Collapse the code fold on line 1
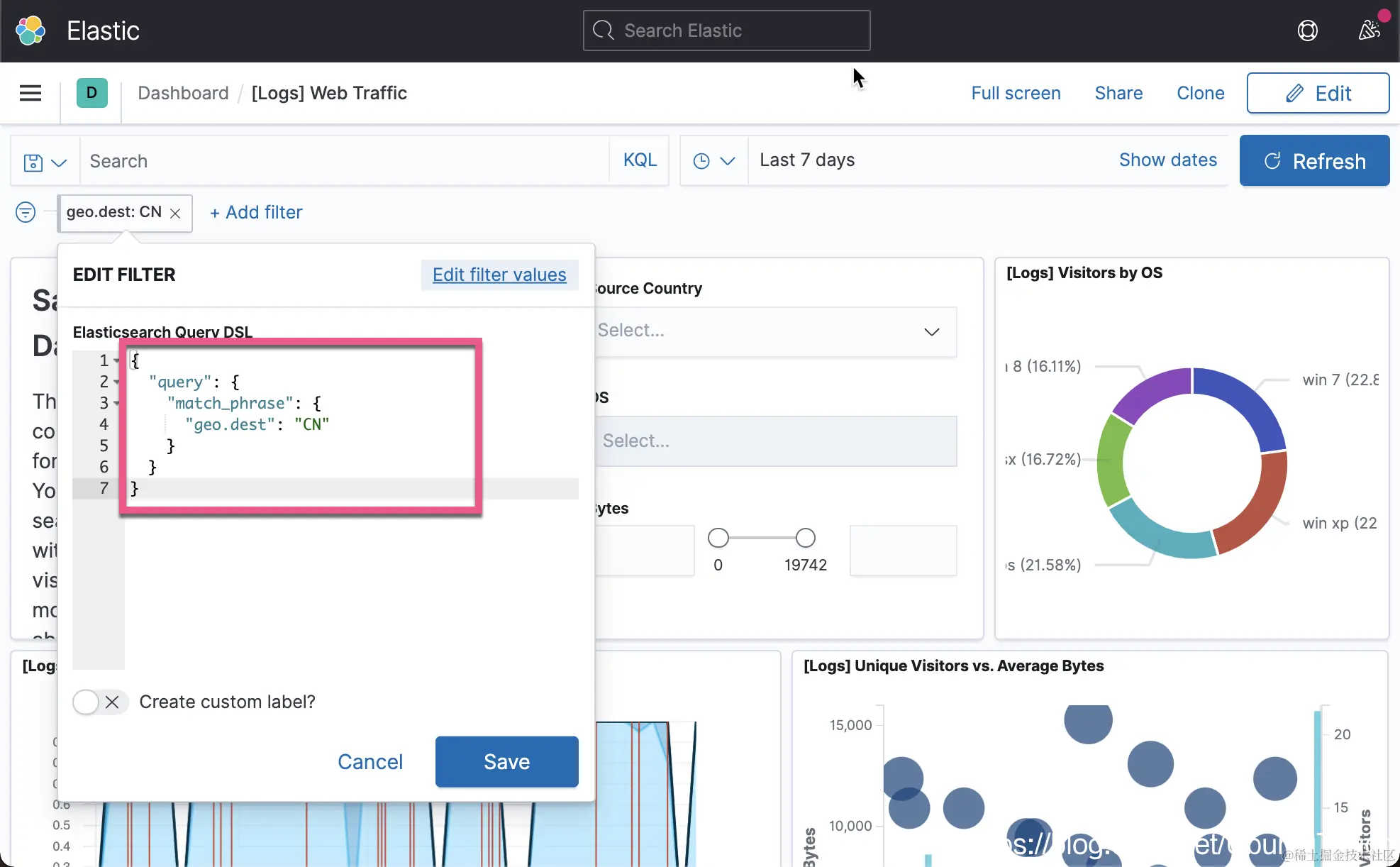The height and width of the screenshot is (867, 1400). tap(117, 360)
